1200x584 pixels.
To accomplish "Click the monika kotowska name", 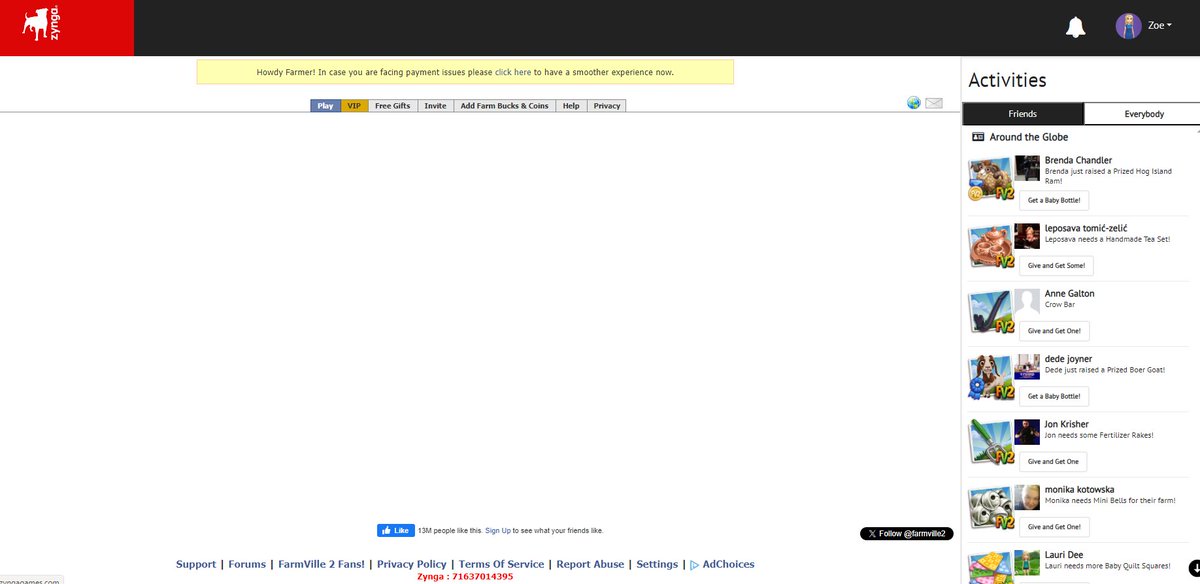I will (1079, 490).
